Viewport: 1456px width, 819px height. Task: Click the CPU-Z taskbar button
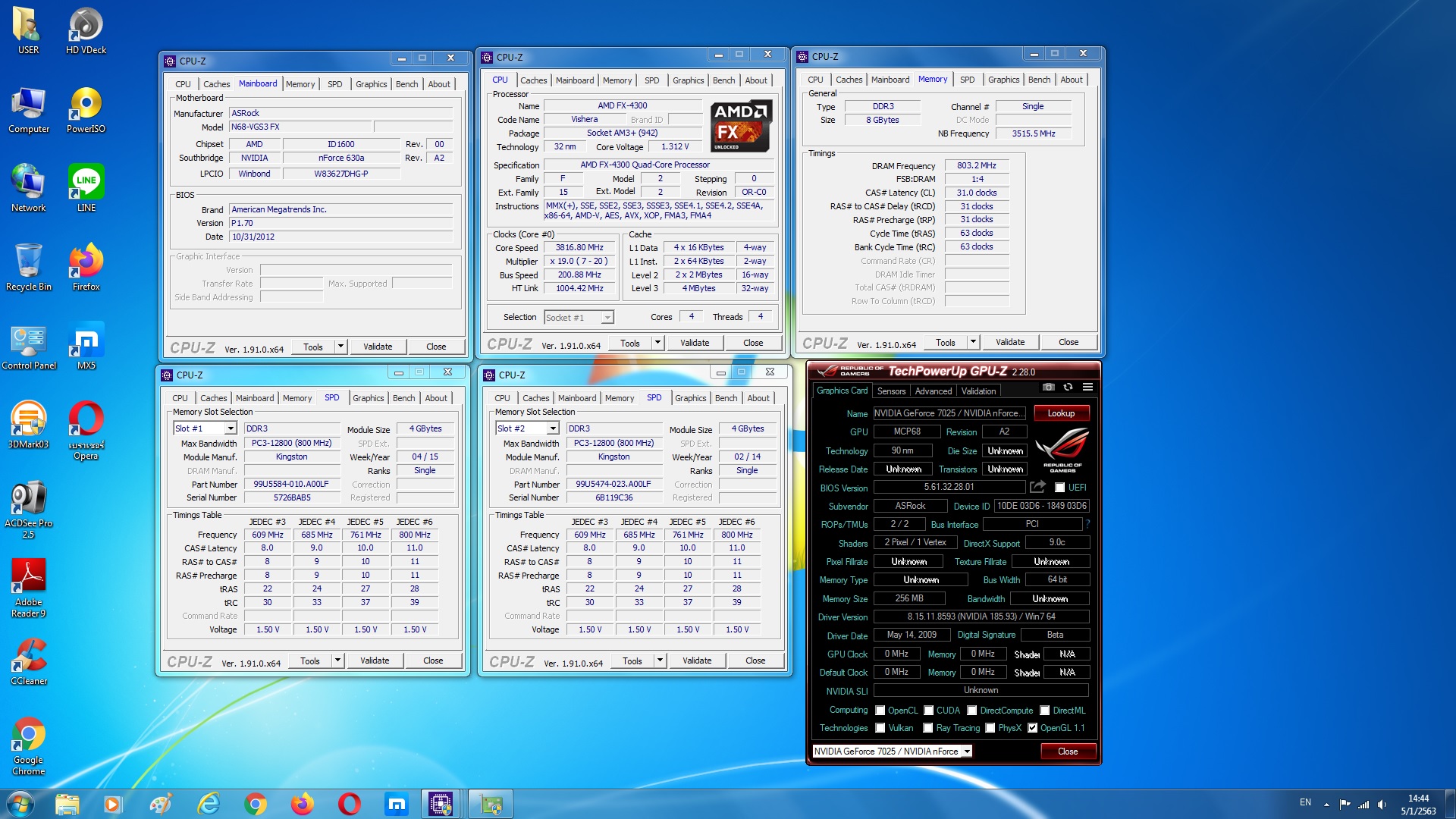[441, 804]
